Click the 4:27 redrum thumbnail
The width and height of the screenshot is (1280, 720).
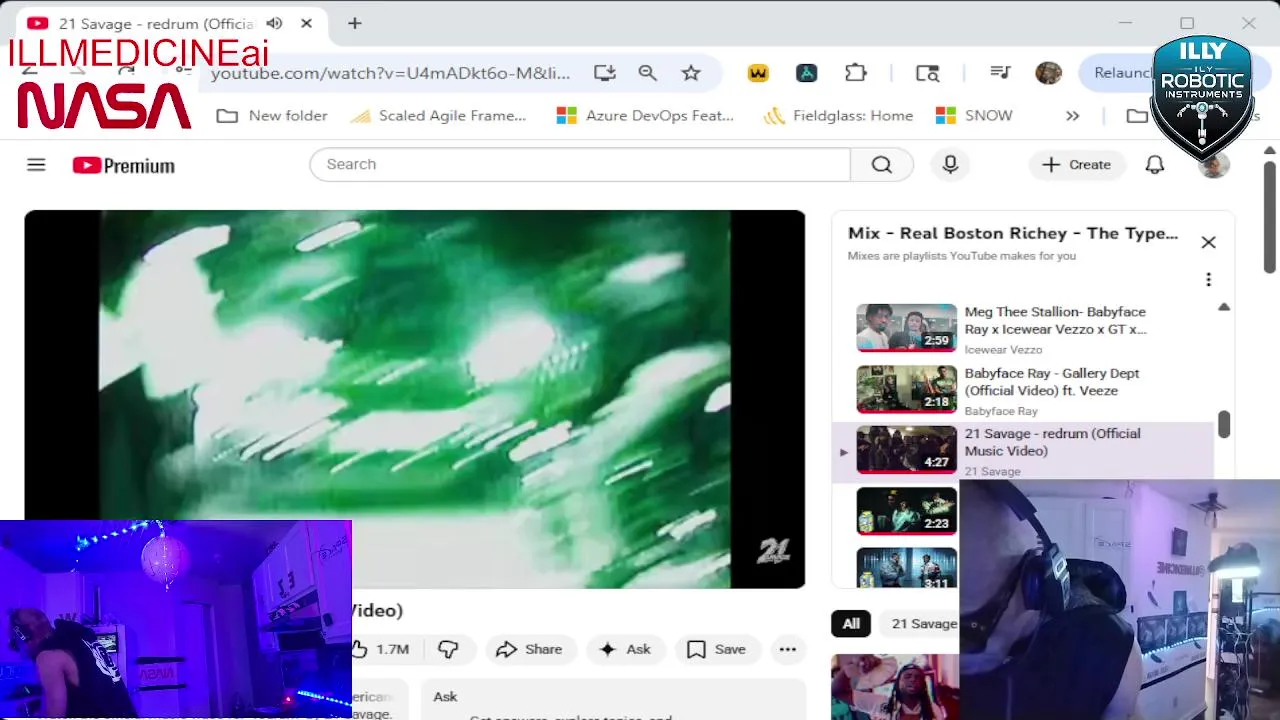tap(906, 450)
